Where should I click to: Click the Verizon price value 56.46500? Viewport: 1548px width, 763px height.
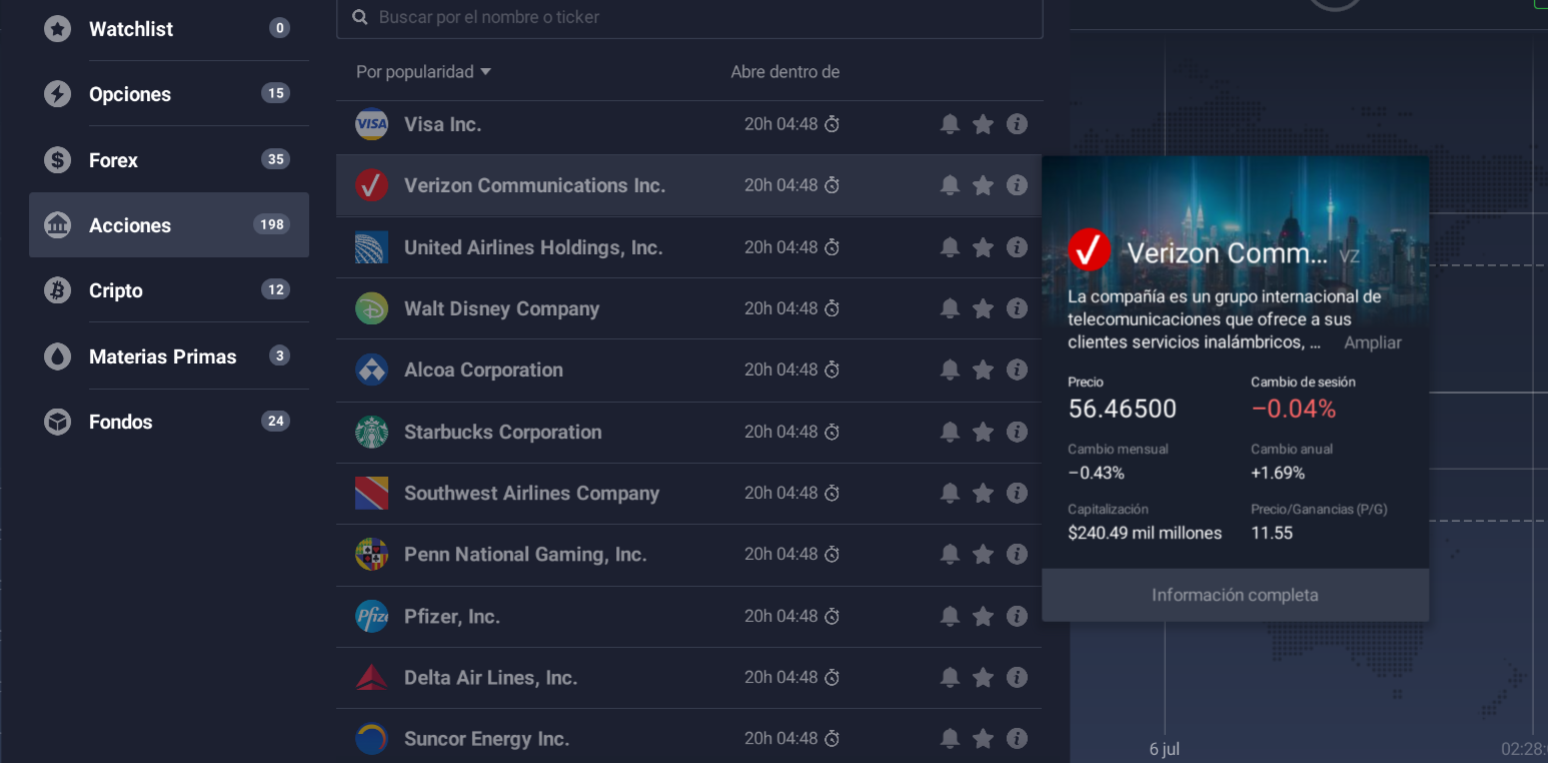pyautogui.click(x=1122, y=408)
